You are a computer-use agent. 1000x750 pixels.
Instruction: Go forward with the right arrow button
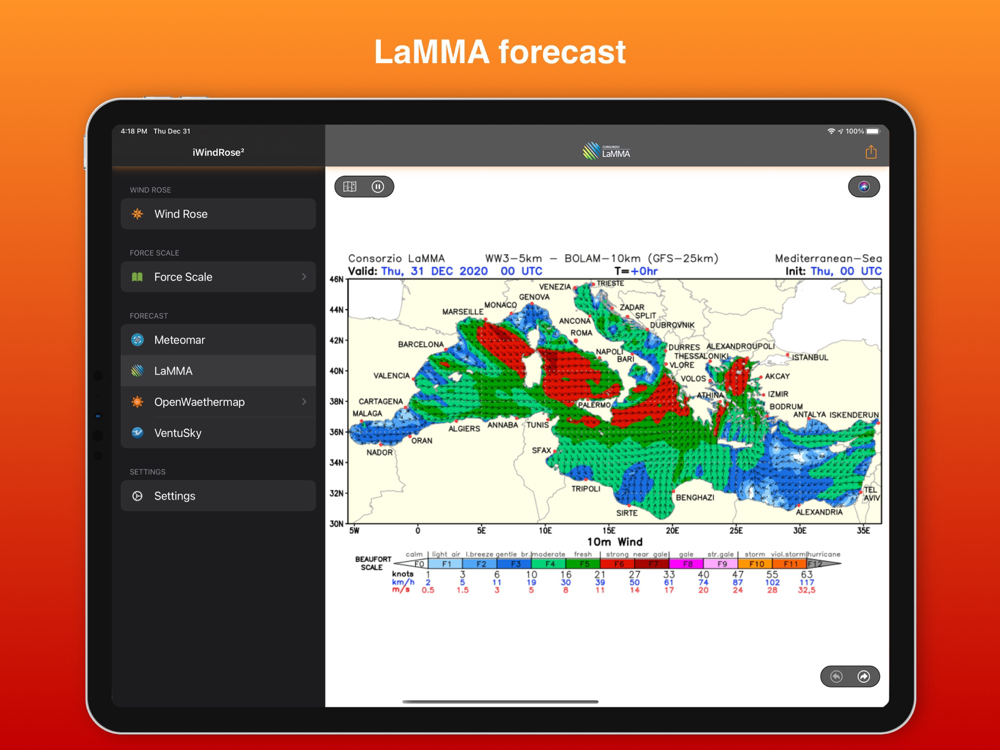[864, 677]
